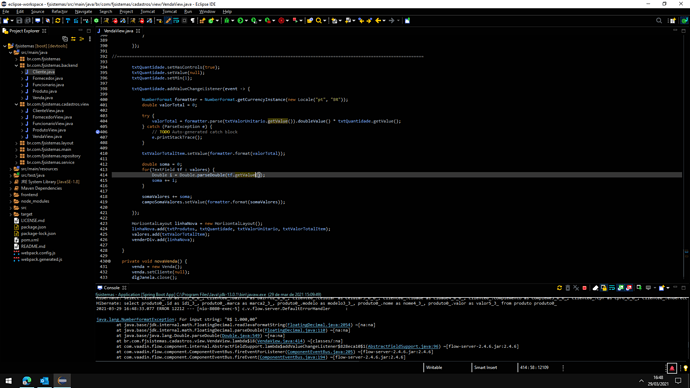The width and height of the screenshot is (690, 388).
Task: Click the Forward navigation arrow
Action: tap(391, 20)
